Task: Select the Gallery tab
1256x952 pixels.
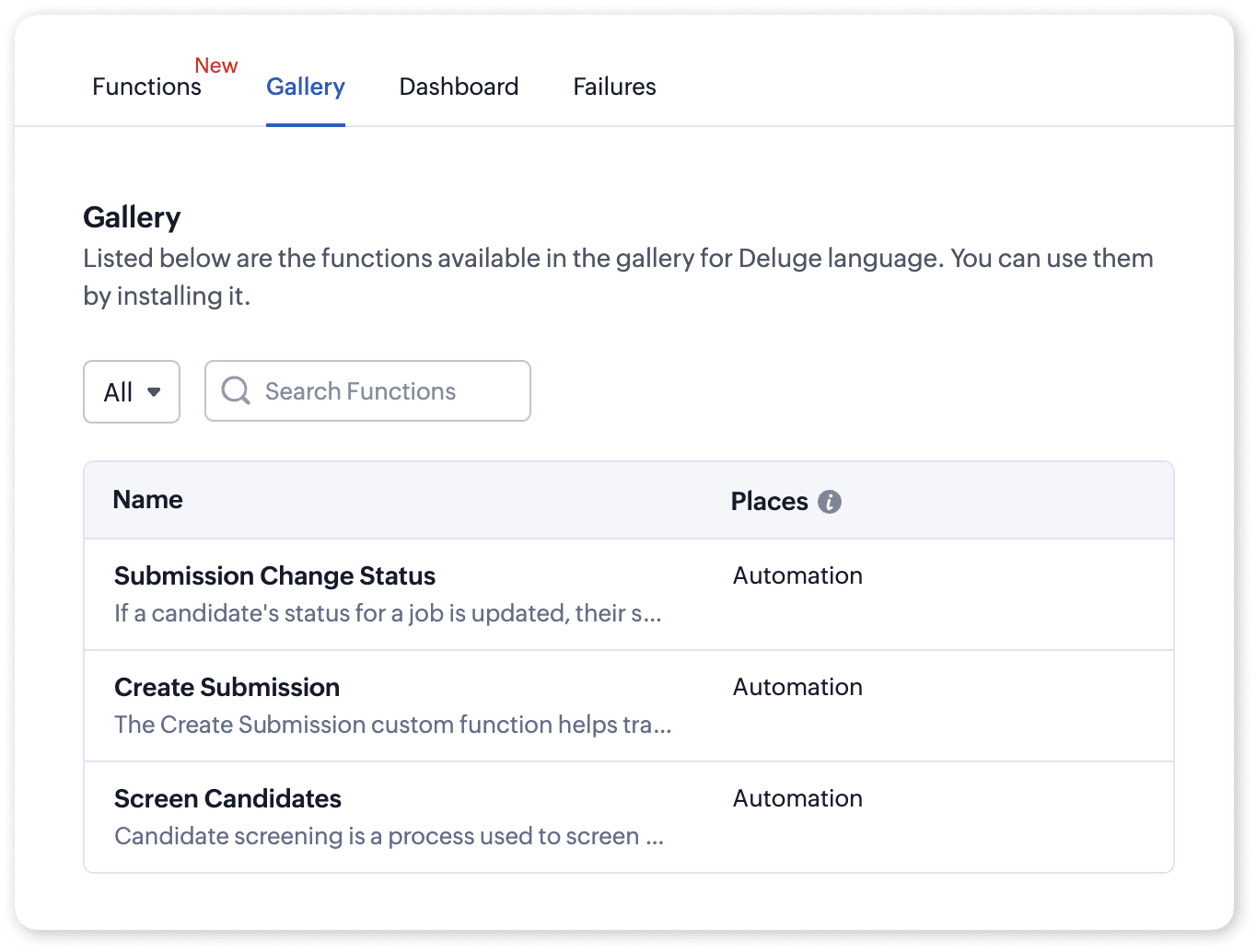Action: (x=306, y=87)
